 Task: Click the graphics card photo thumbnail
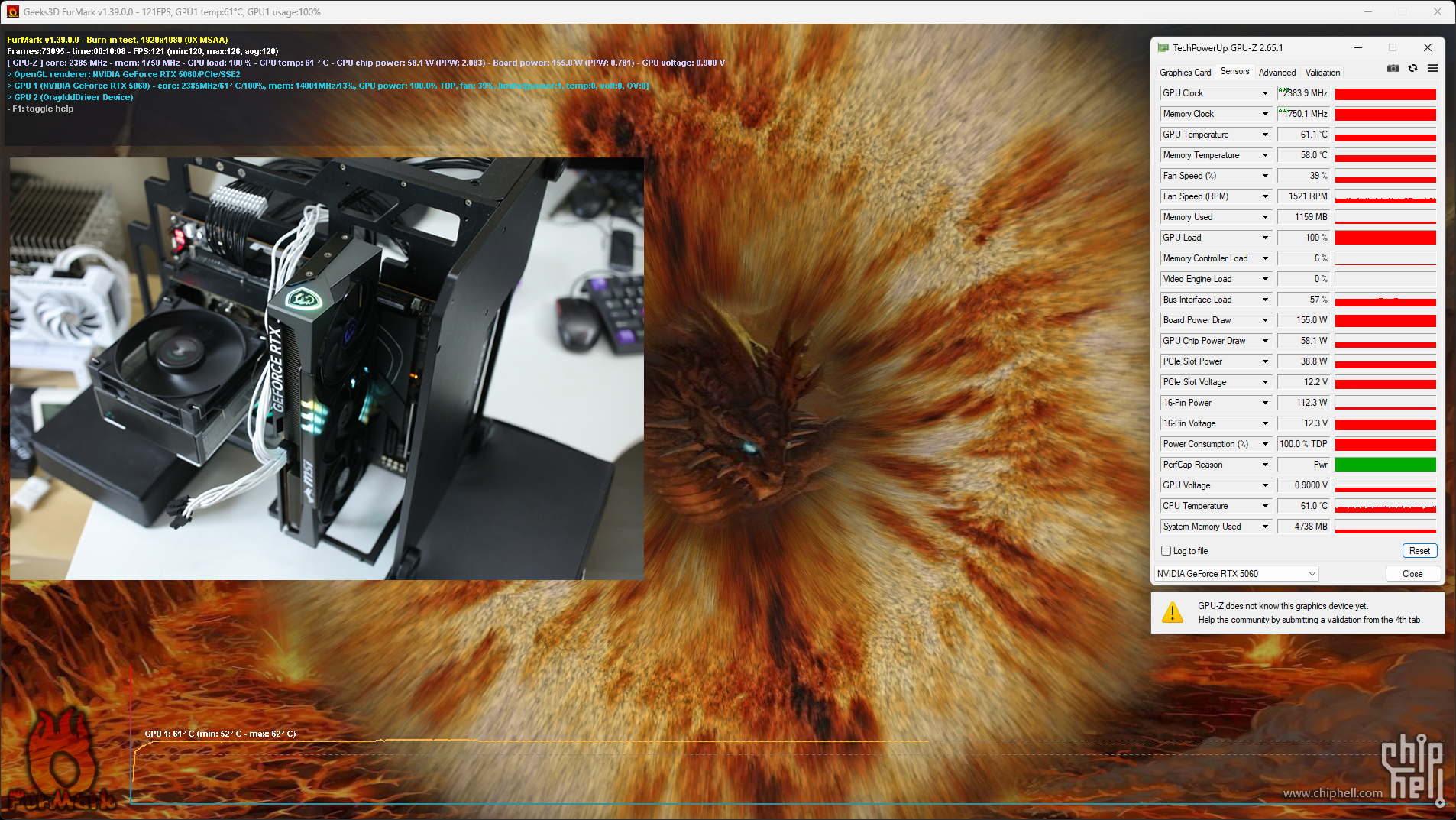327,368
